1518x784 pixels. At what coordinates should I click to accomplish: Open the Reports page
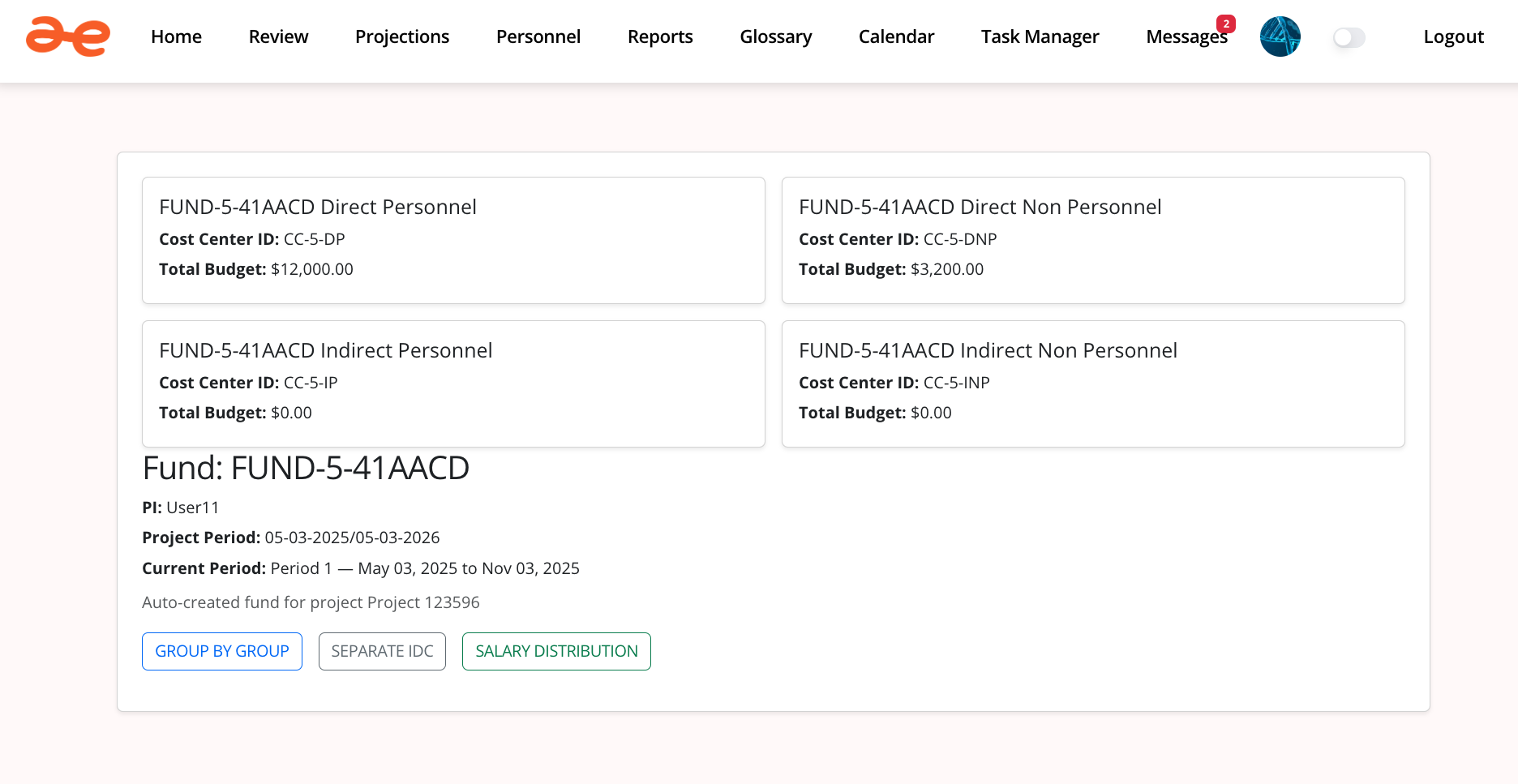pyautogui.click(x=660, y=36)
